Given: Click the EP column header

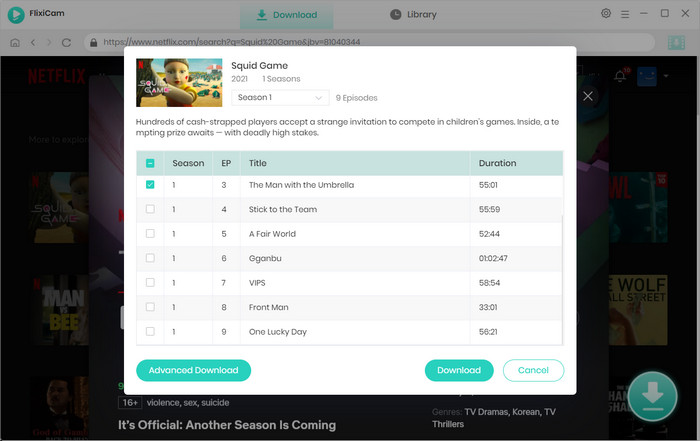Looking at the screenshot, I should [x=226, y=163].
